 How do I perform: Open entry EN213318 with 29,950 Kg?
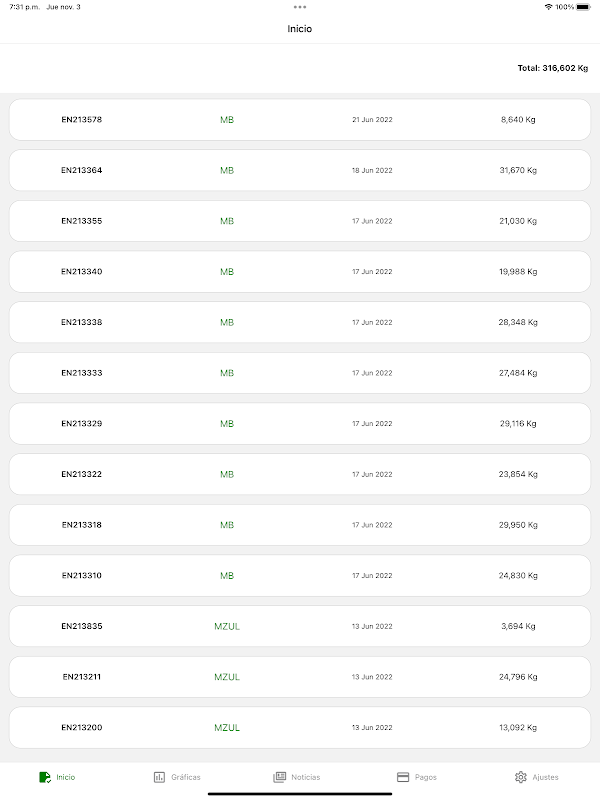[300, 525]
